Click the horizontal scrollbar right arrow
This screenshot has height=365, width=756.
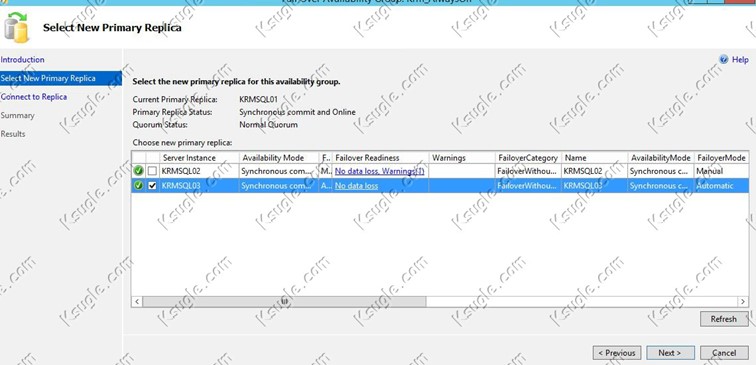click(x=743, y=301)
